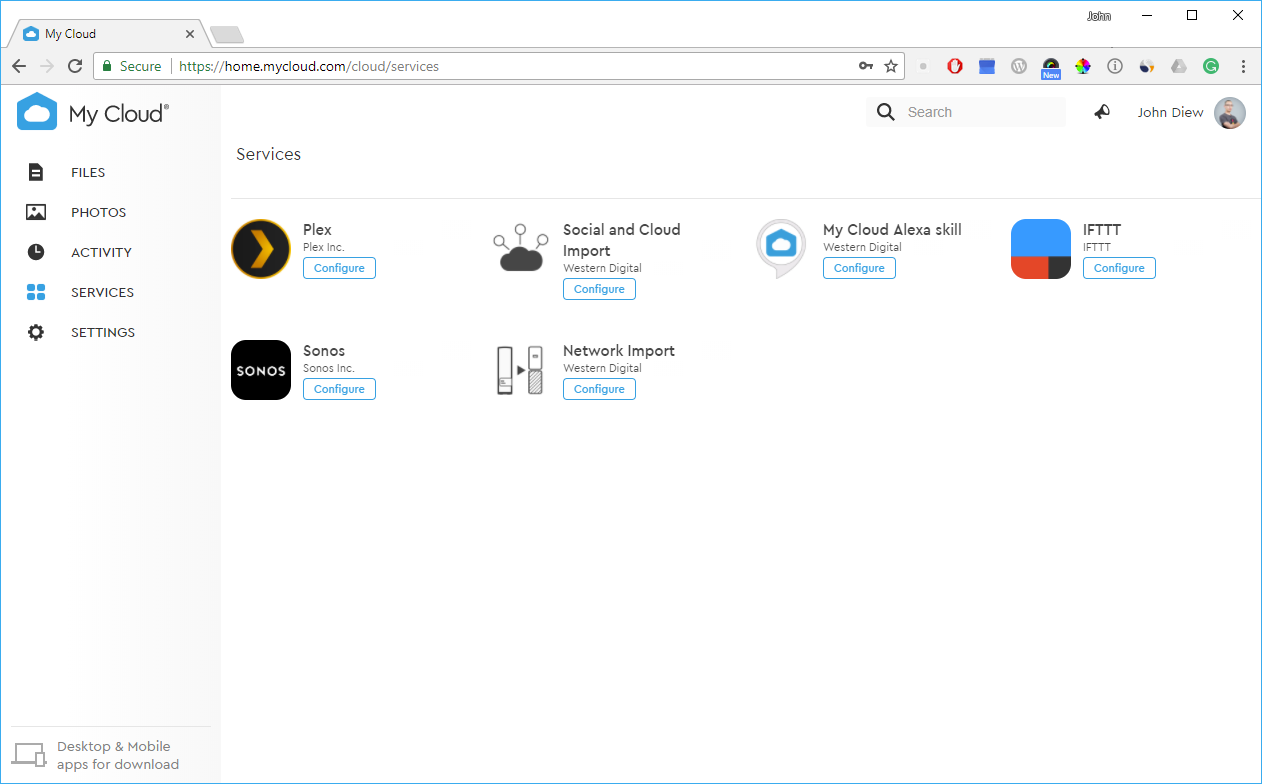
Task: Configure My Cloud Alexa skill
Action: point(859,268)
